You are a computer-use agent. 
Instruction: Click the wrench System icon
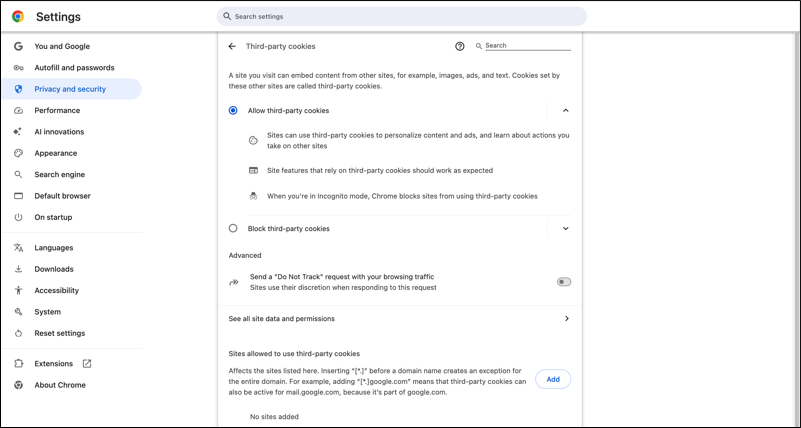pyautogui.click(x=18, y=312)
